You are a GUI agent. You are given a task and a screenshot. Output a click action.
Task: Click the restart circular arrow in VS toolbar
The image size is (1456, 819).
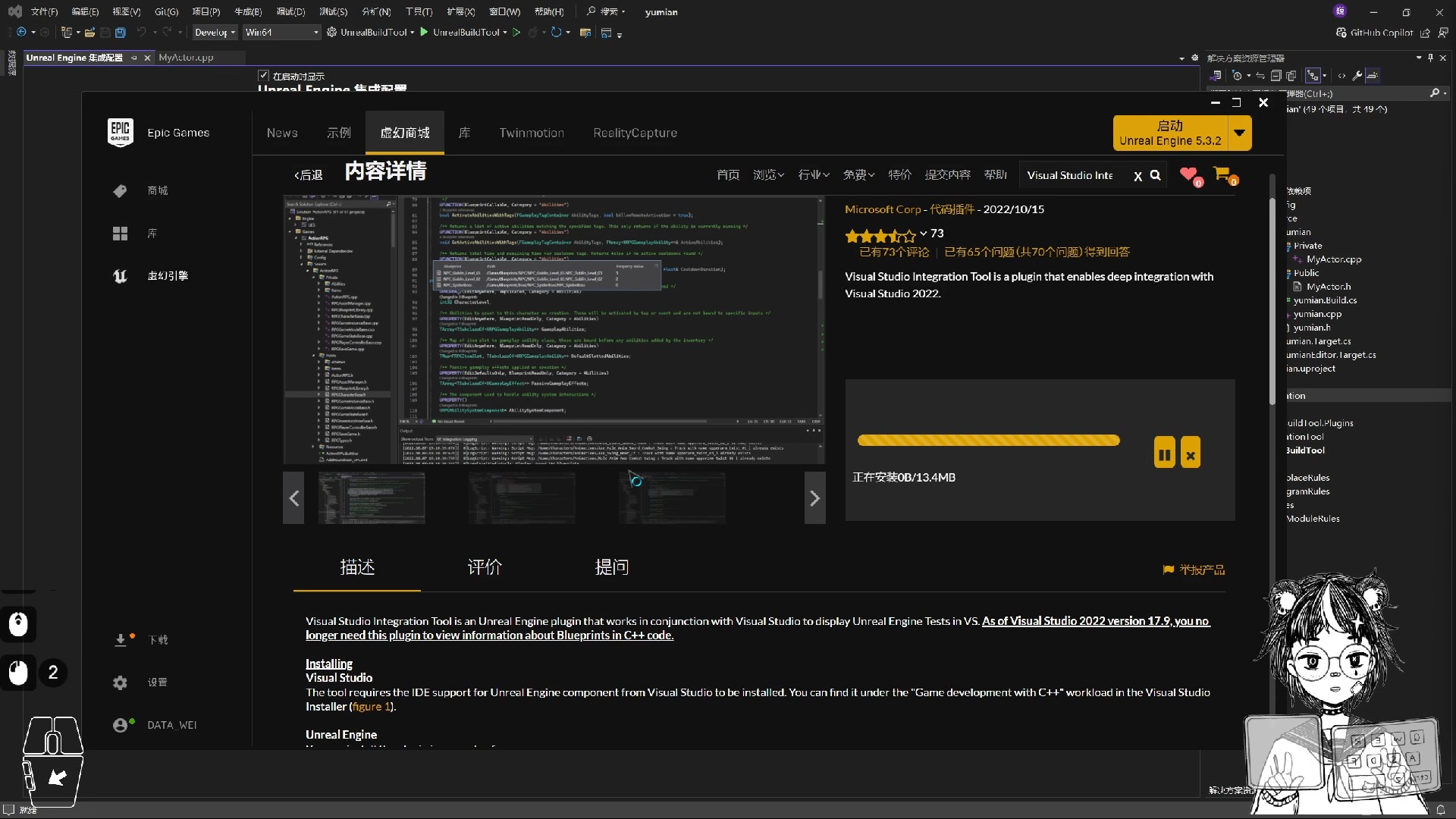pyautogui.click(x=556, y=33)
